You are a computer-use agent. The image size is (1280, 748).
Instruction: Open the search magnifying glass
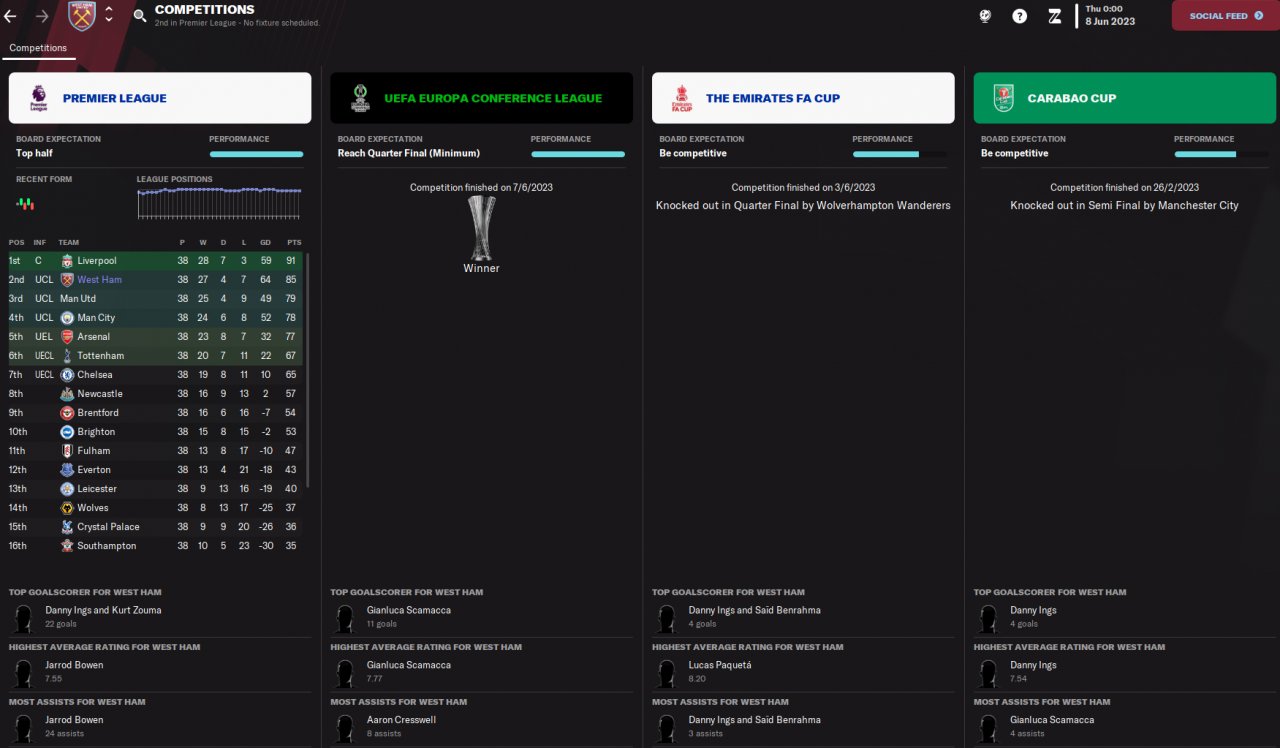pos(140,16)
